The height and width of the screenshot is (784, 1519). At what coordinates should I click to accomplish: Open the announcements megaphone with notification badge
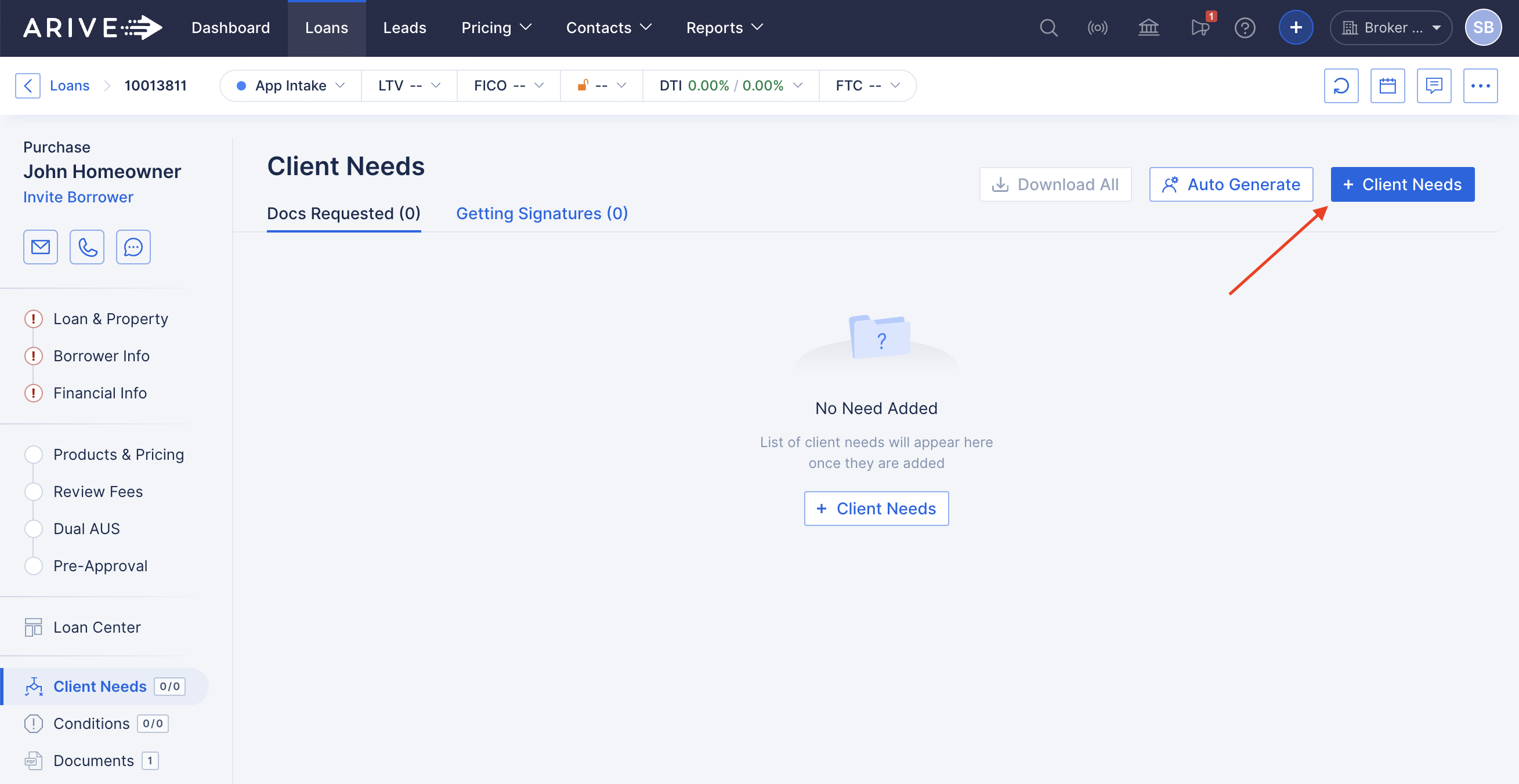coord(1199,28)
